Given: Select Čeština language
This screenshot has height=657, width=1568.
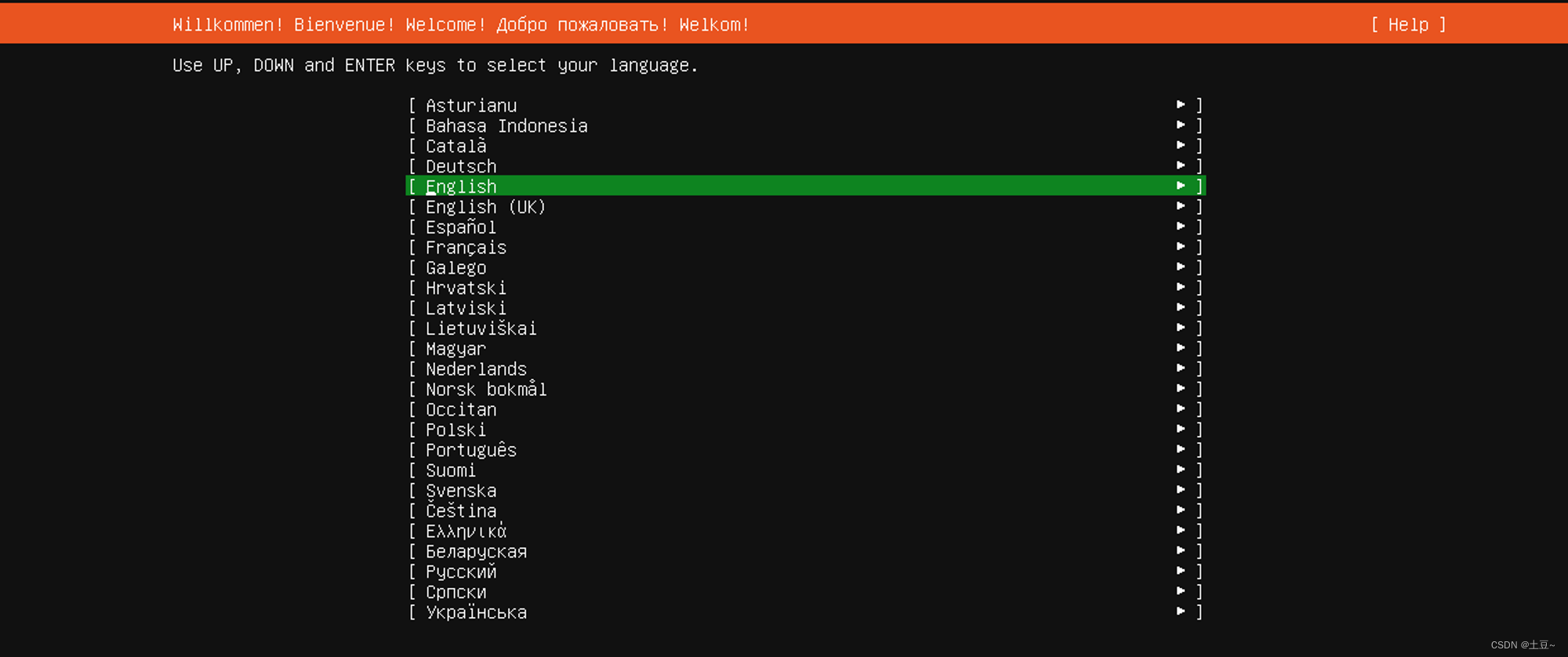Looking at the screenshot, I should click(805, 510).
